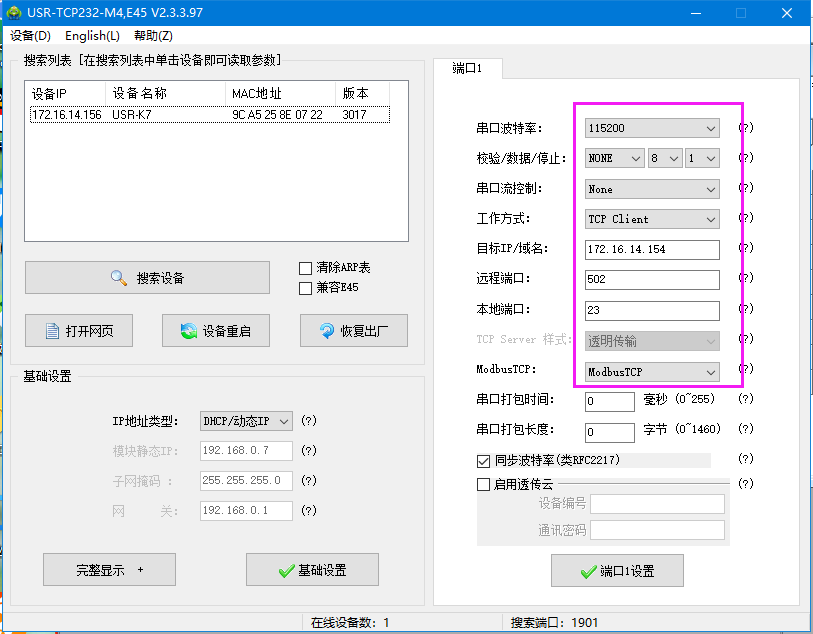Open the 设备(D) menu
The height and width of the screenshot is (634, 813).
30,35
